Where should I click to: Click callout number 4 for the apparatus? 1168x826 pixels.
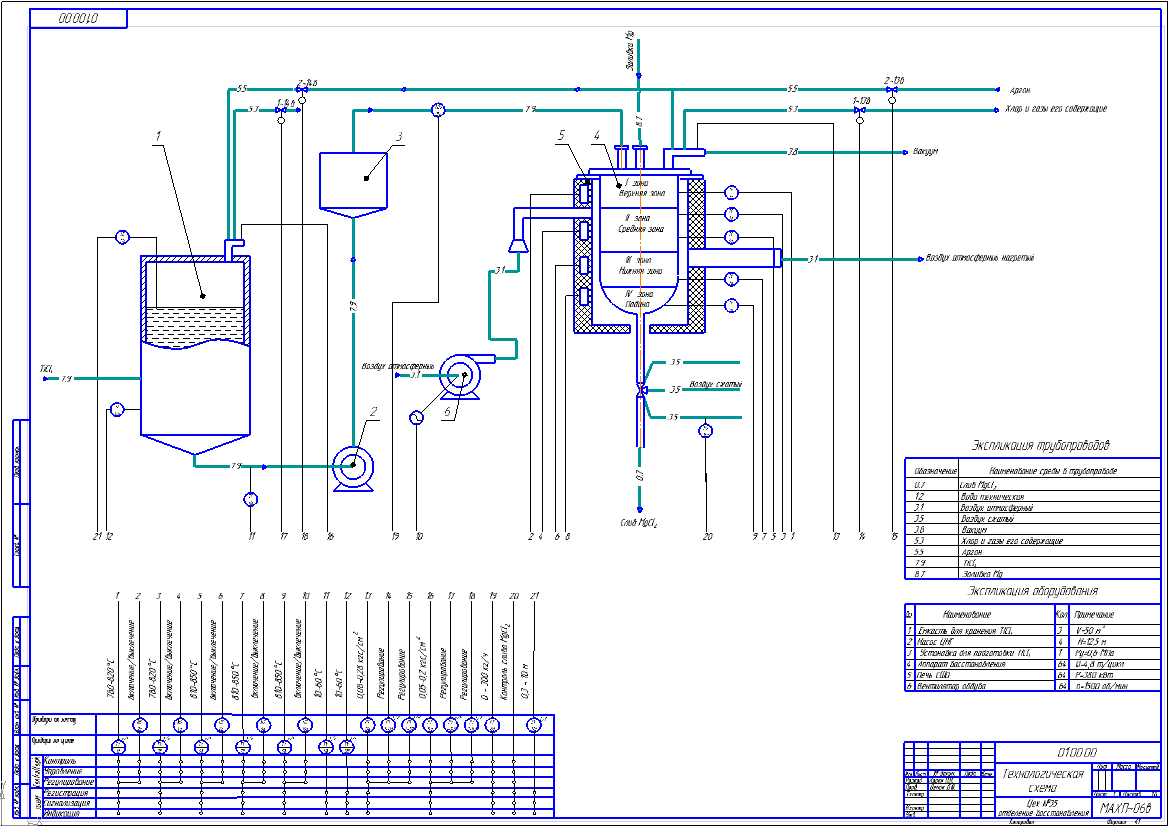(597, 136)
